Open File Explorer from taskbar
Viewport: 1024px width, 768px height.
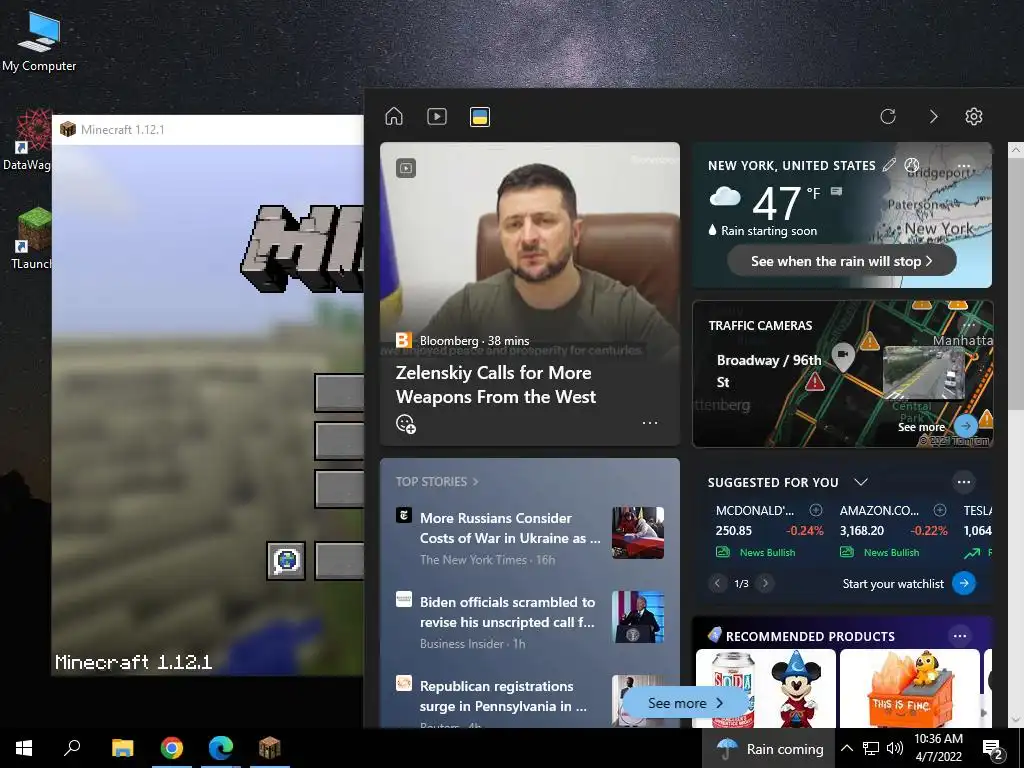(x=122, y=748)
